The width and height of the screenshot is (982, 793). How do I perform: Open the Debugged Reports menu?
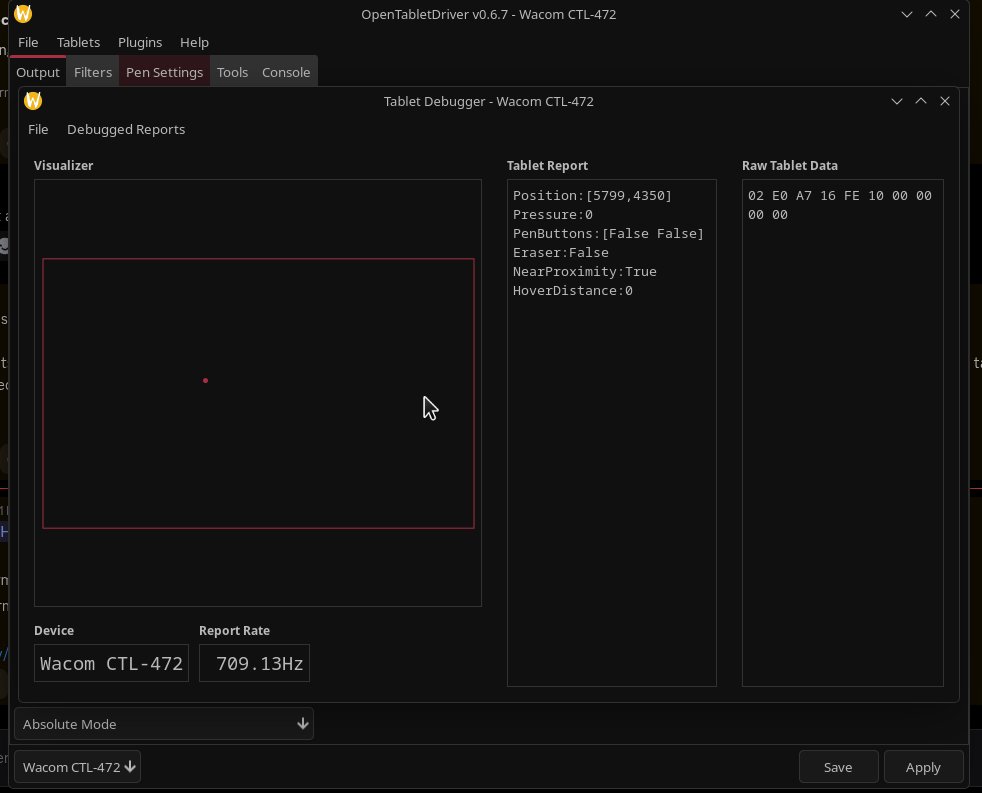[x=126, y=129]
